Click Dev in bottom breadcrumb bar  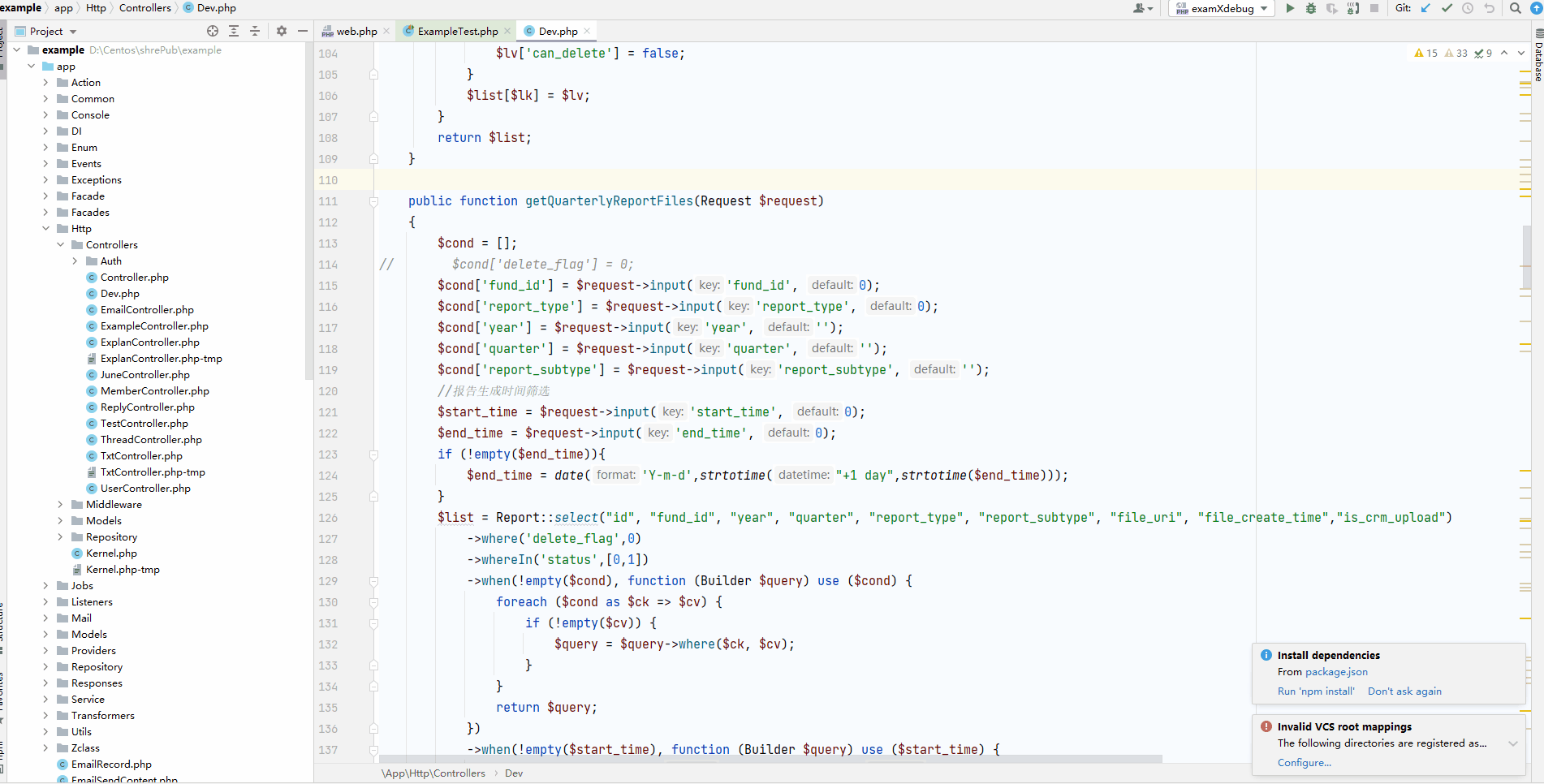(x=514, y=773)
